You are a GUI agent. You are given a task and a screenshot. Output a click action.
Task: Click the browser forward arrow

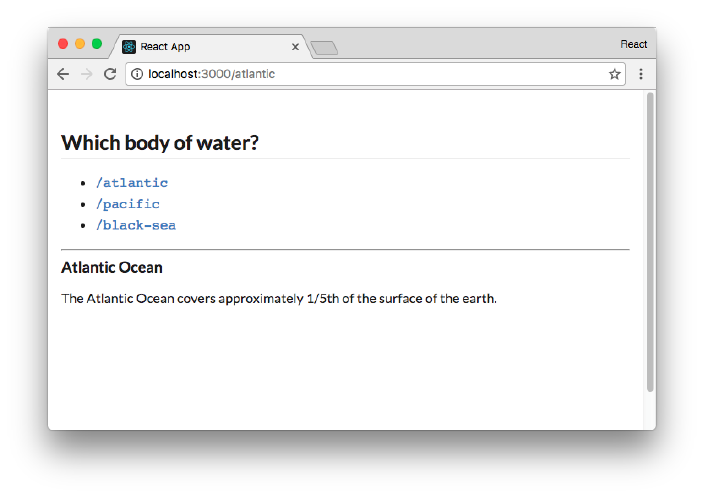click(87, 74)
